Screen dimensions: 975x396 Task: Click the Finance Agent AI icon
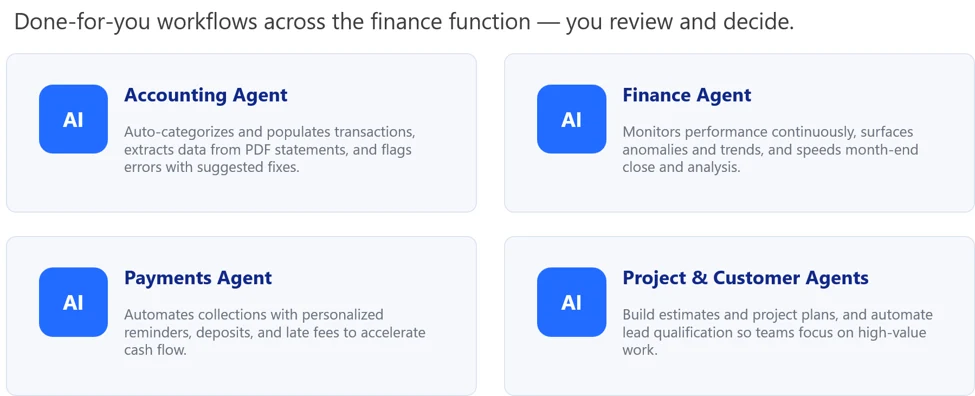tap(571, 119)
